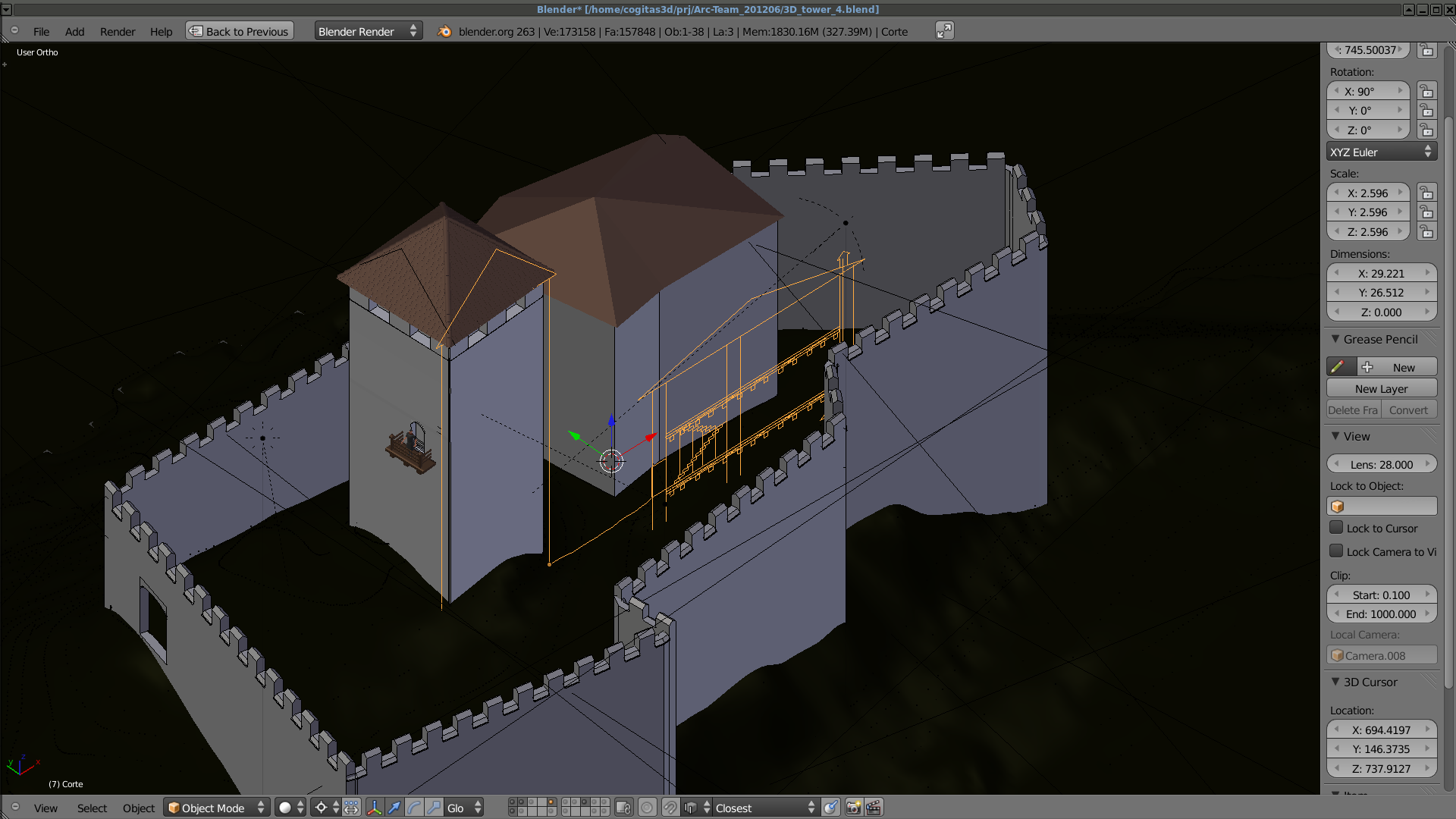Image resolution: width=1456 pixels, height=819 pixels.
Task: Open the XYZ Euler rotation mode dropdown
Action: coord(1381,152)
